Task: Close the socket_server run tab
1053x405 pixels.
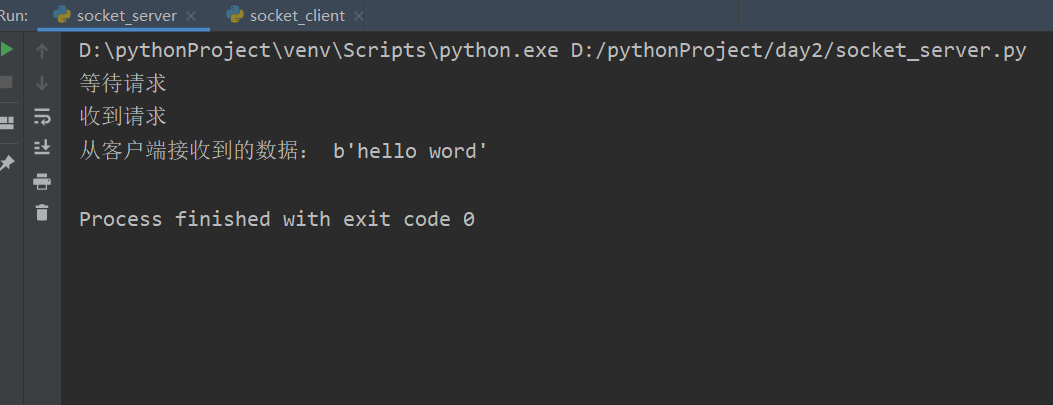Action: pos(192,17)
